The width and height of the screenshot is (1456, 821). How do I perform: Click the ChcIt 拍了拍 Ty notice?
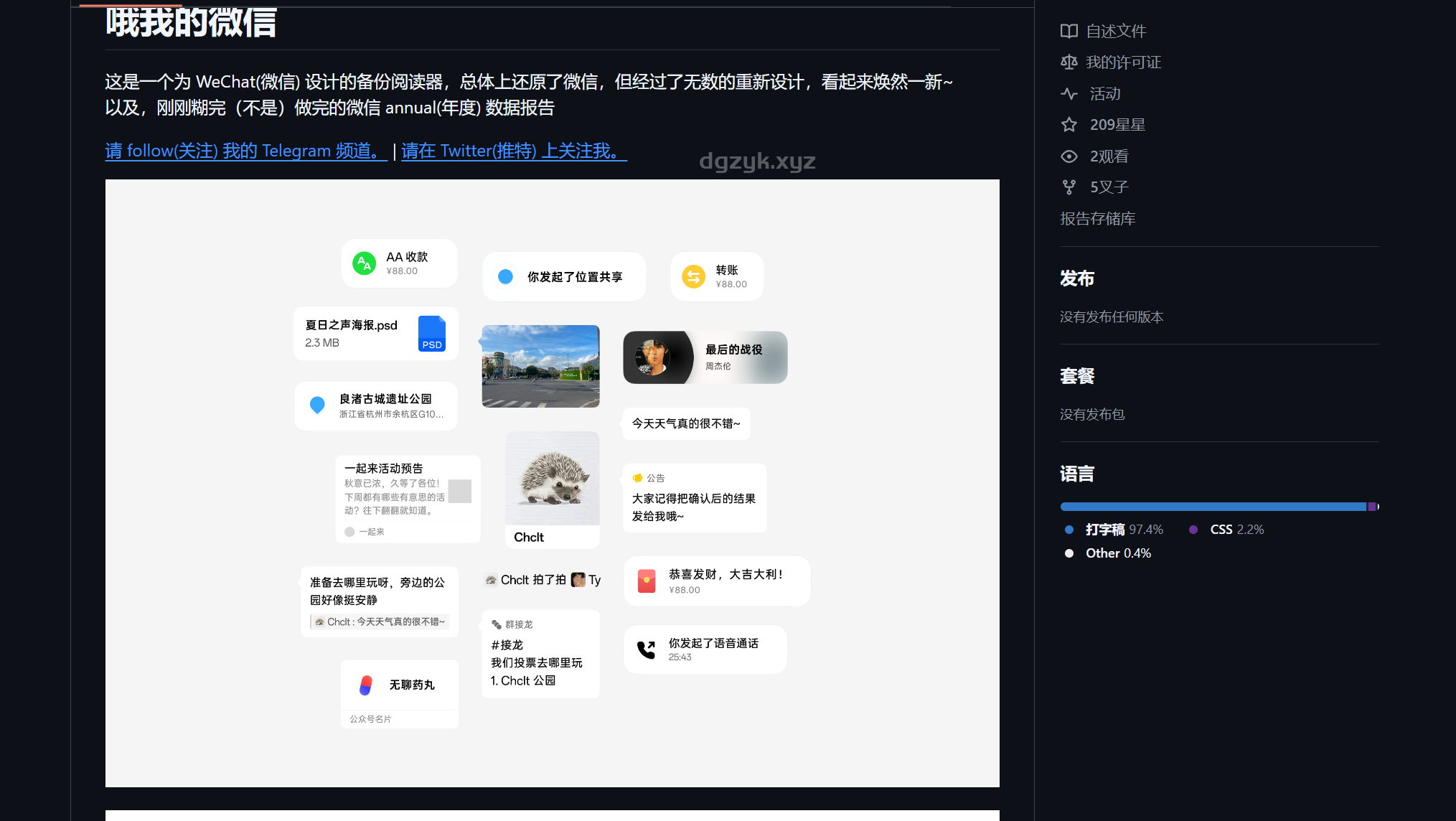click(x=543, y=580)
